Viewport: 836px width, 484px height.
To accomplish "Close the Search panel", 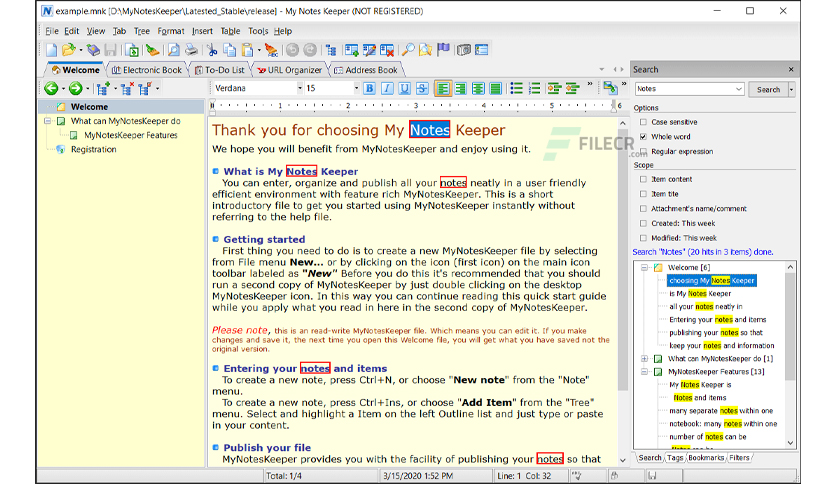I will tap(791, 69).
